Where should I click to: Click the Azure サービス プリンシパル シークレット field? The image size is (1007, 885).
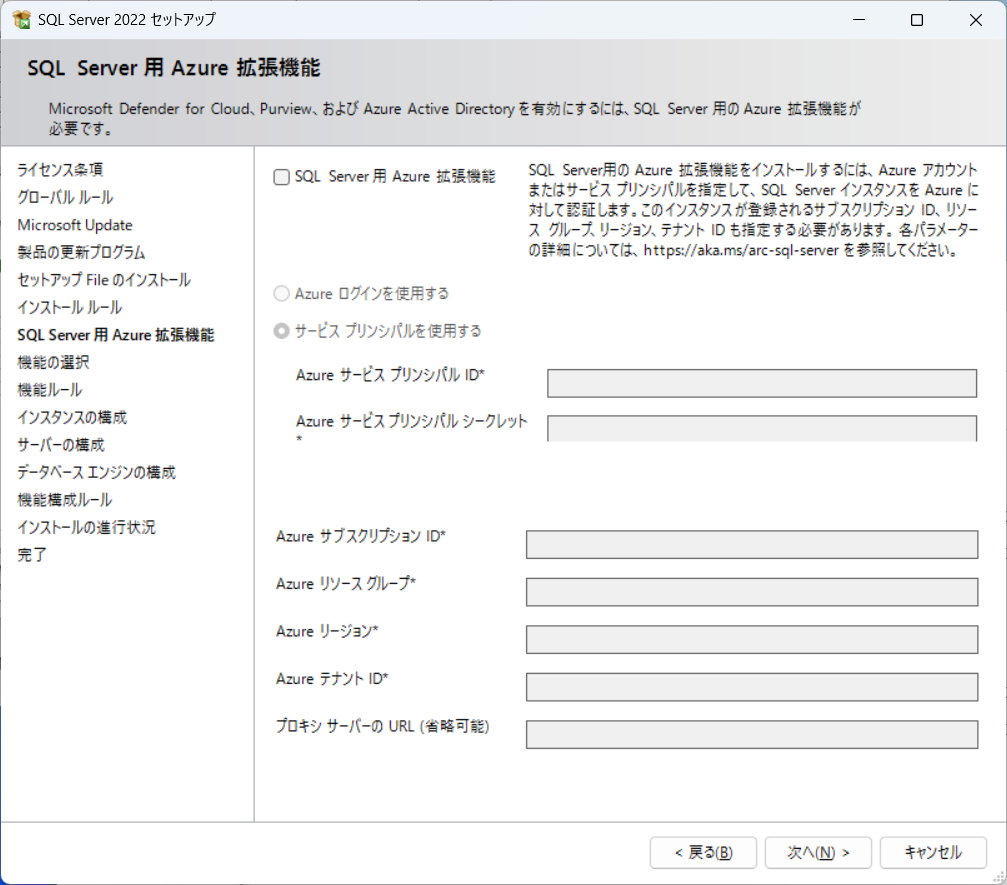coord(761,428)
